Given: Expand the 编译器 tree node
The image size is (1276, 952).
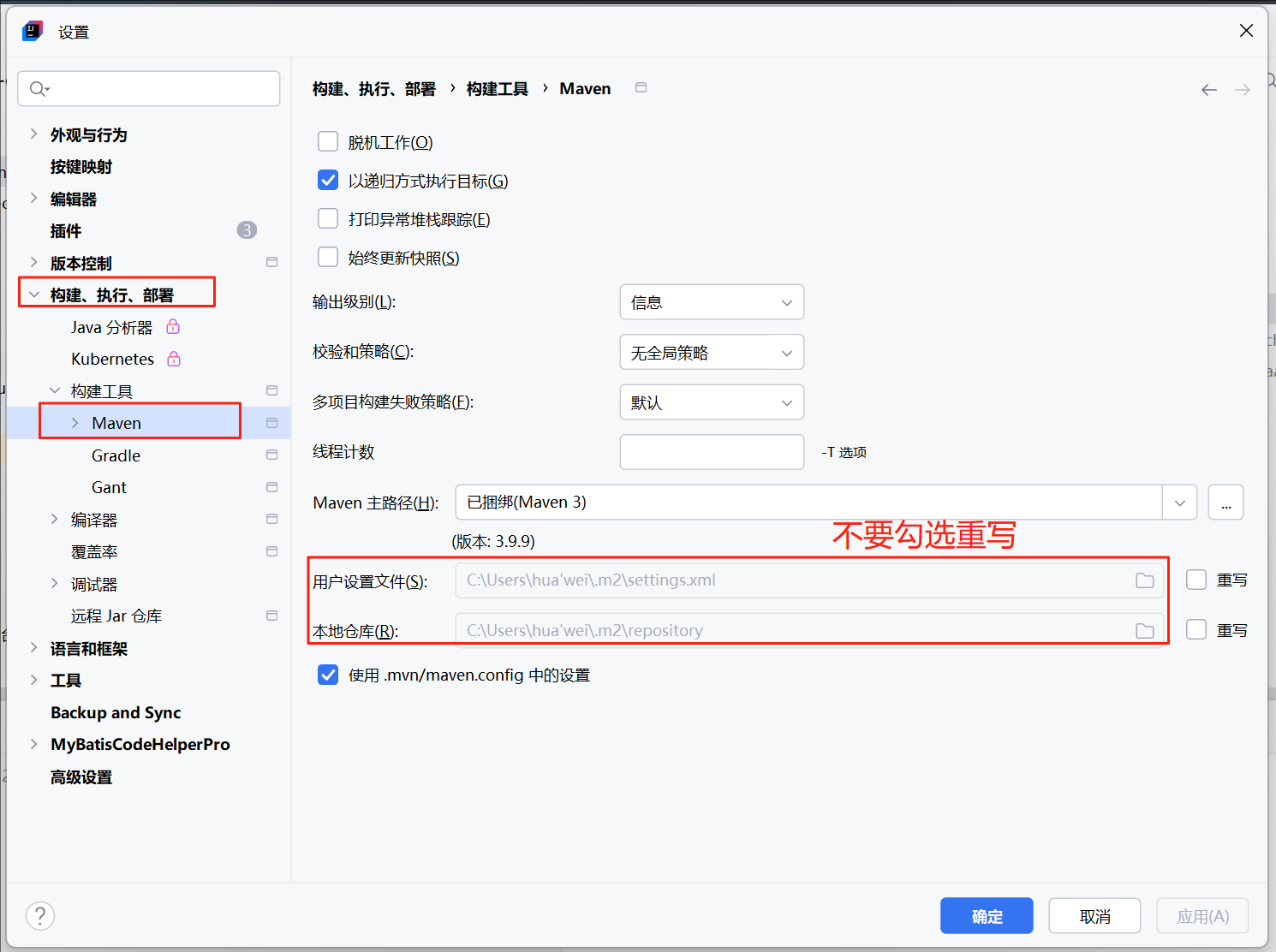Looking at the screenshot, I should coord(54,519).
